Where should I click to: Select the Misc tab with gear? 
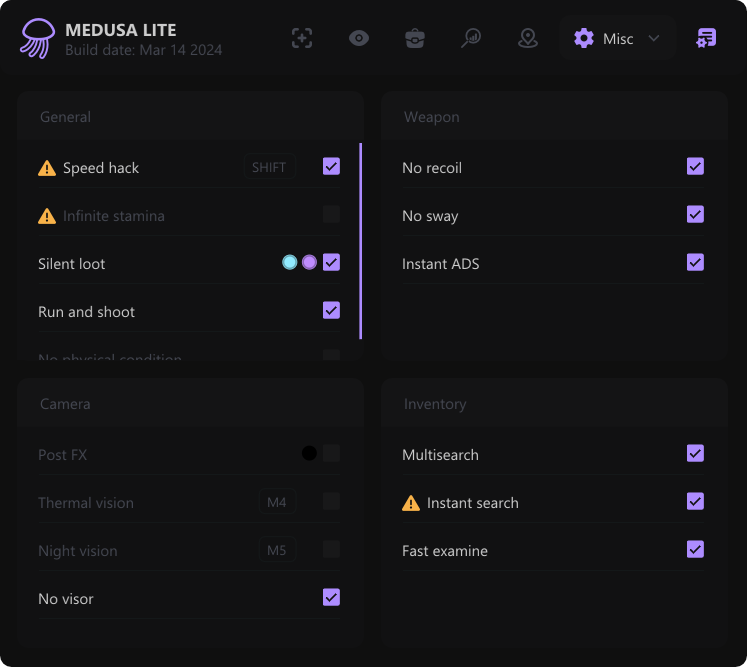tap(603, 38)
